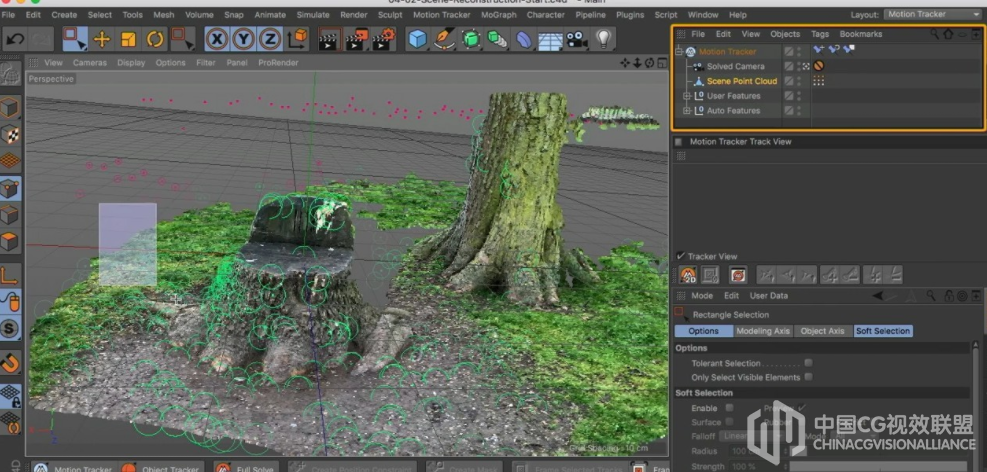
Task: Open the viewport Filter menu
Action: tap(206, 63)
